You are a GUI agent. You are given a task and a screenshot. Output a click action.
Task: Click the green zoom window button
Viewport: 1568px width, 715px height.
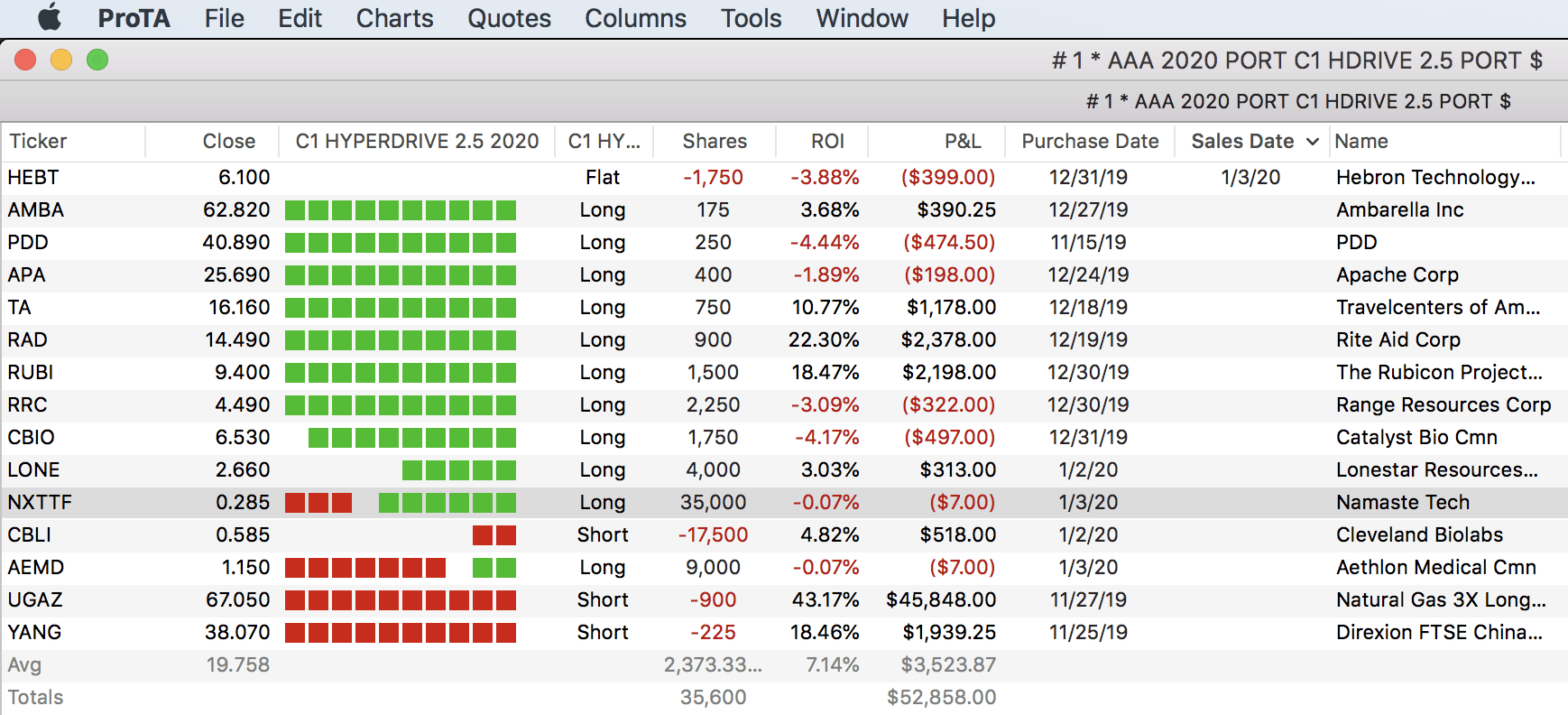(x=97, y=60)
